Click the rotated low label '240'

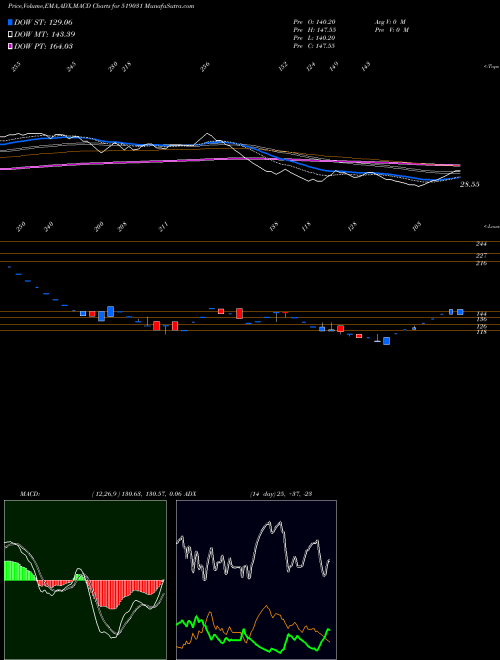49,227
